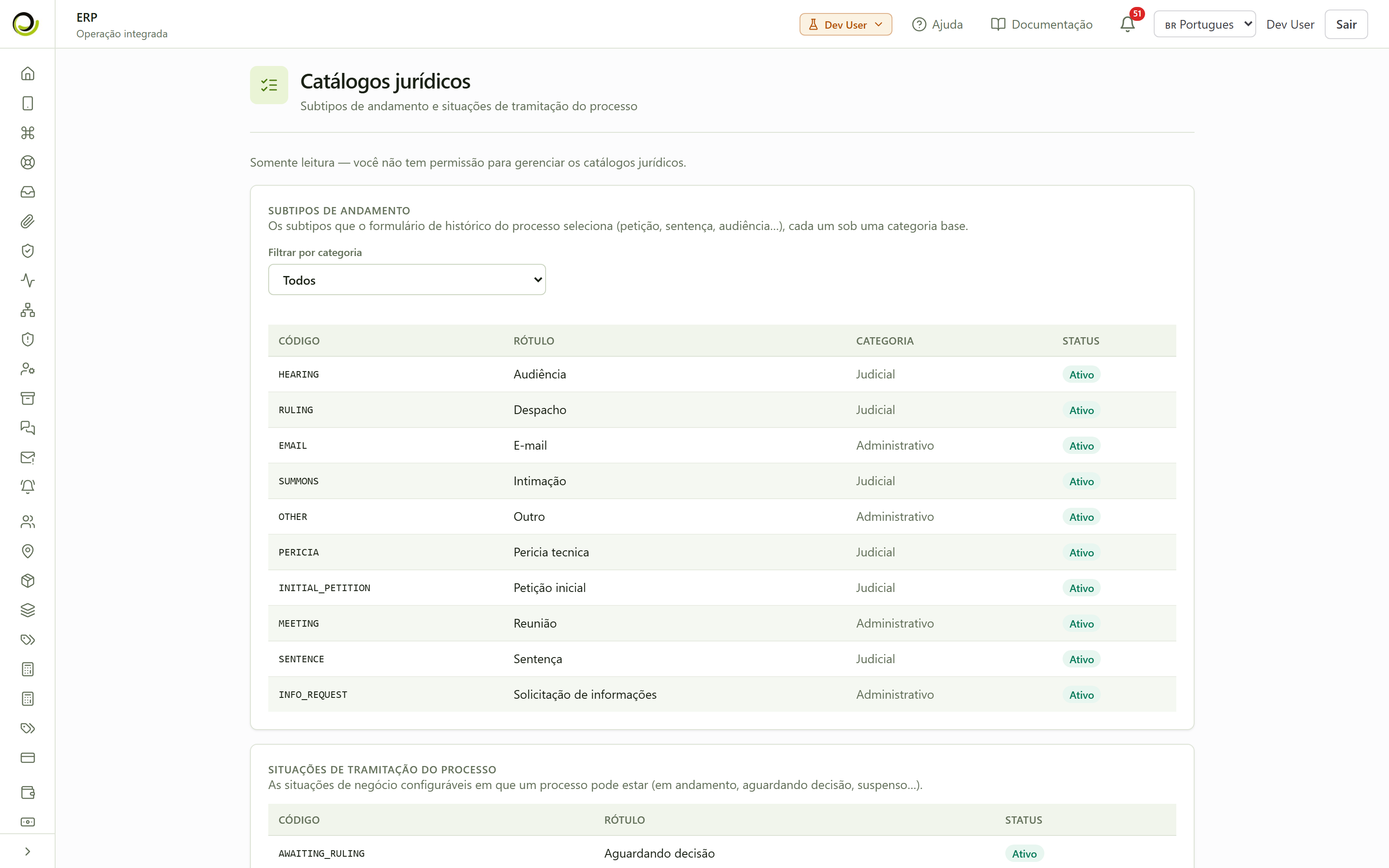Open the activity pulse sidebar icon
Viewport: 1389px width, 868px height.
(27, 280)
